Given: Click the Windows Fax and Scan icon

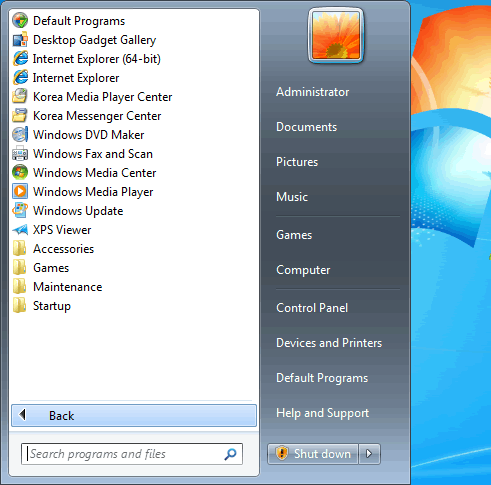Looking at the screenshot, I should (x=20, y=154).
